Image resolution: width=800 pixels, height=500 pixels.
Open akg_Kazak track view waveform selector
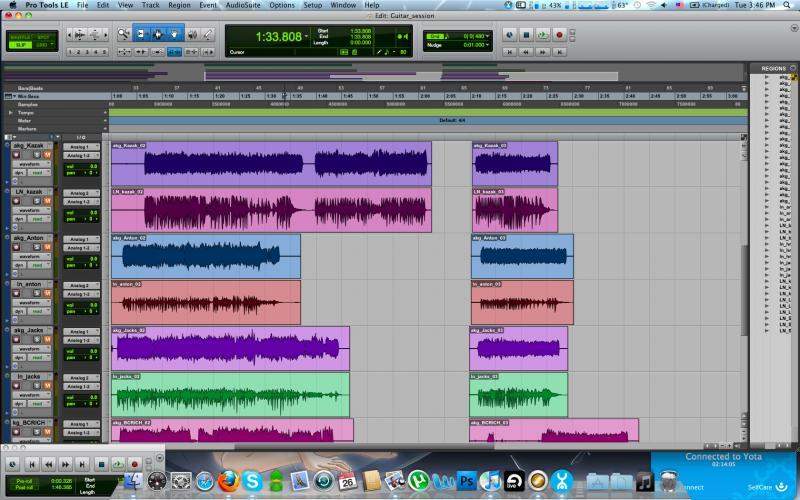pyautogui.click(x=29, y=165)
